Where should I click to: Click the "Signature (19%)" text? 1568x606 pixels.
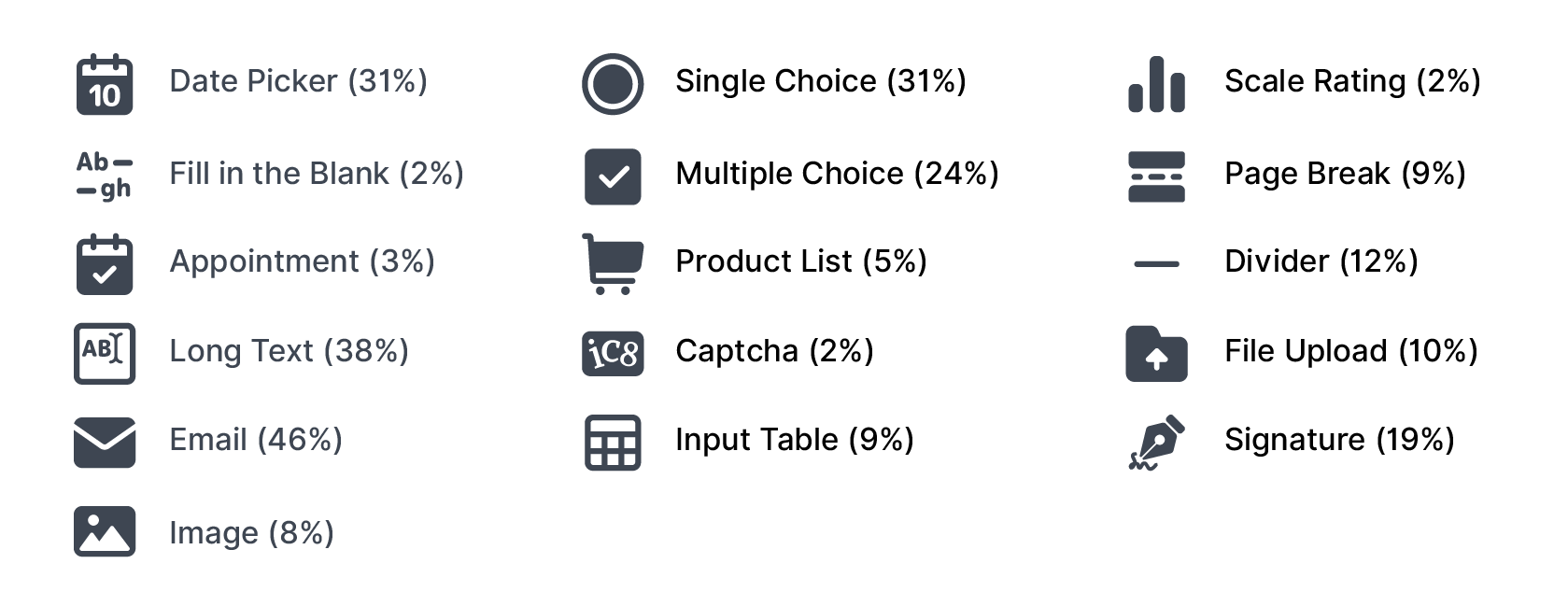click(1339, 439)
